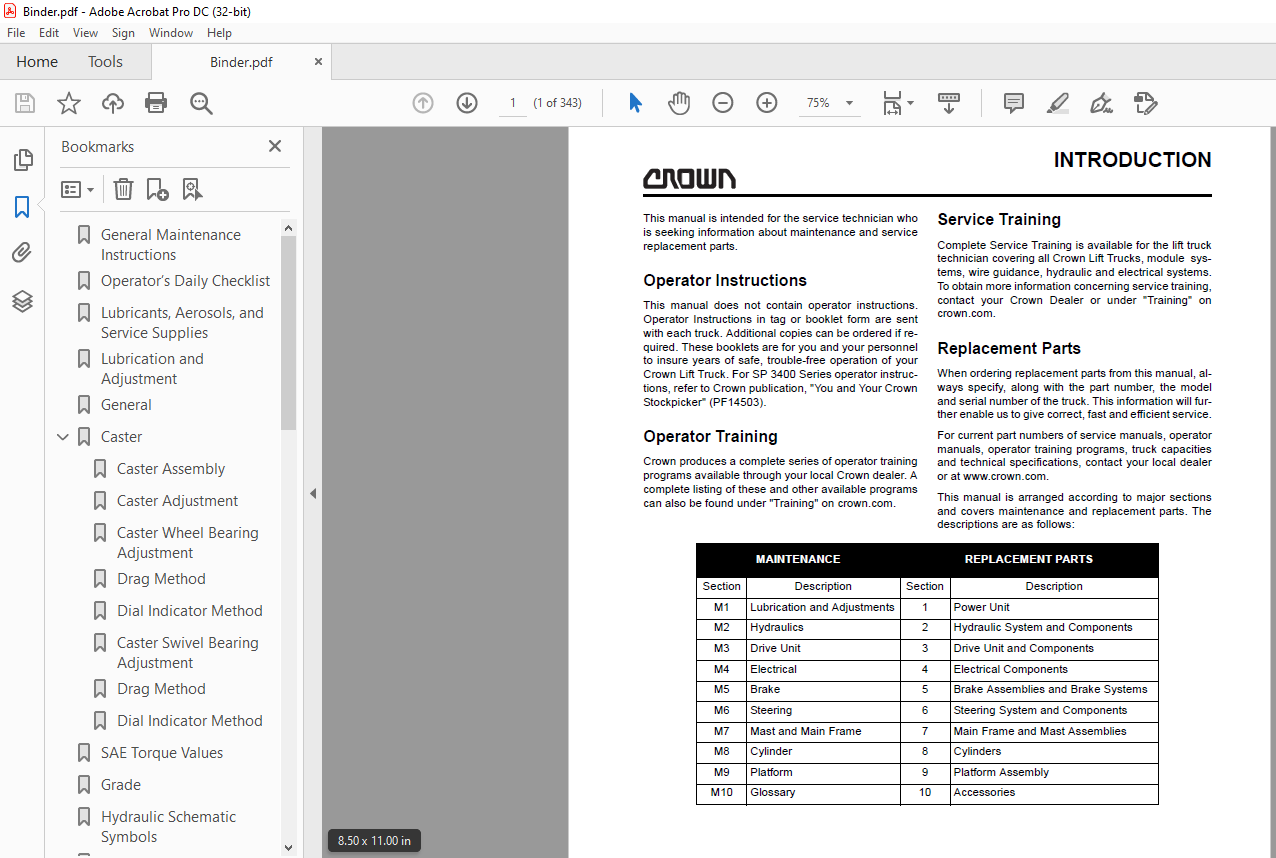Open the Find text magnifier tool
This screenshot has width=1276, height=858.
(x=201, y=103)
